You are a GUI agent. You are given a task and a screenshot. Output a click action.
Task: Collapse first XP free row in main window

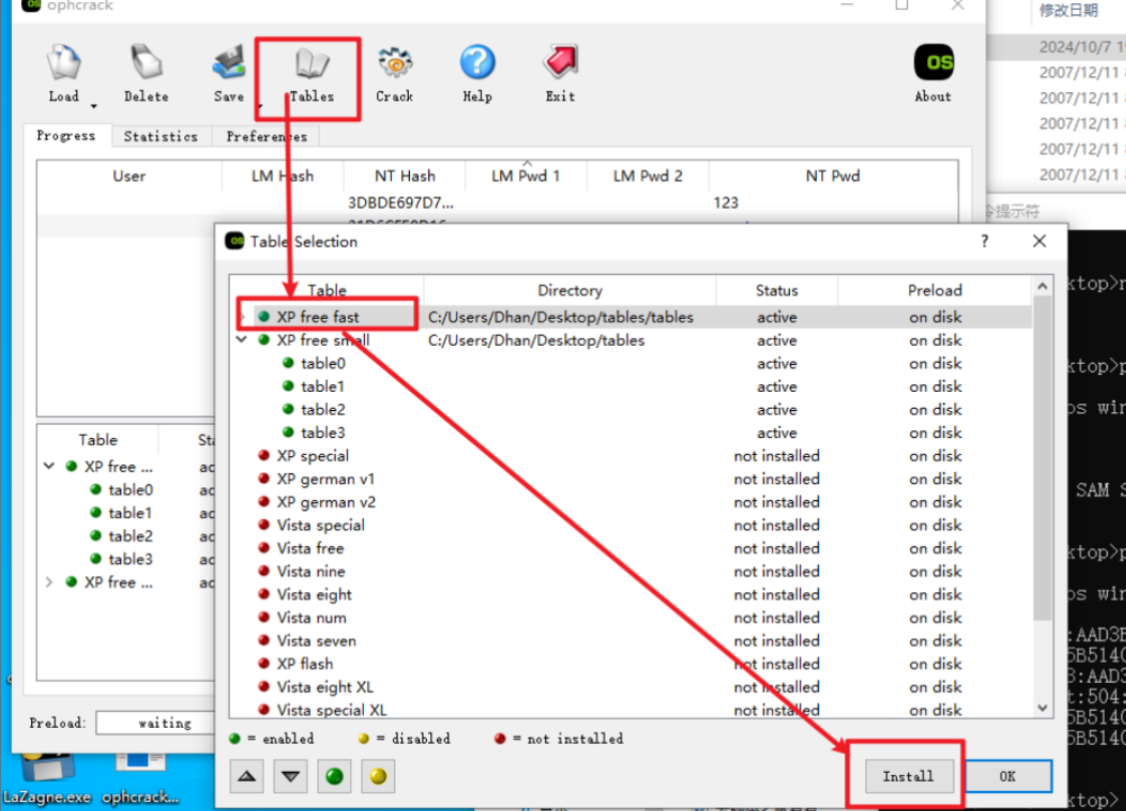click(x=49, y=466)
